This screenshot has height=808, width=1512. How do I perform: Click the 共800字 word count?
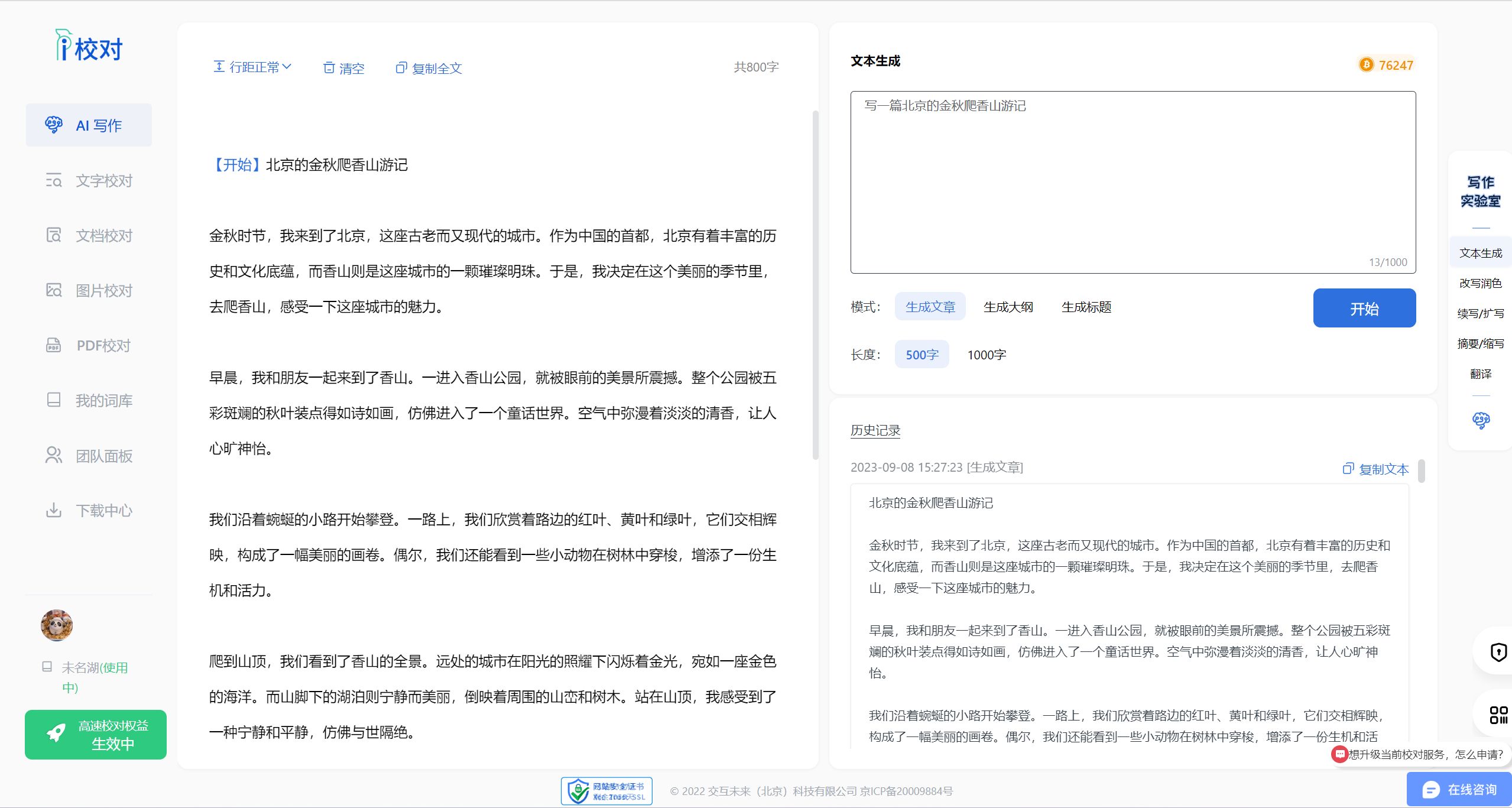[756, 67]
